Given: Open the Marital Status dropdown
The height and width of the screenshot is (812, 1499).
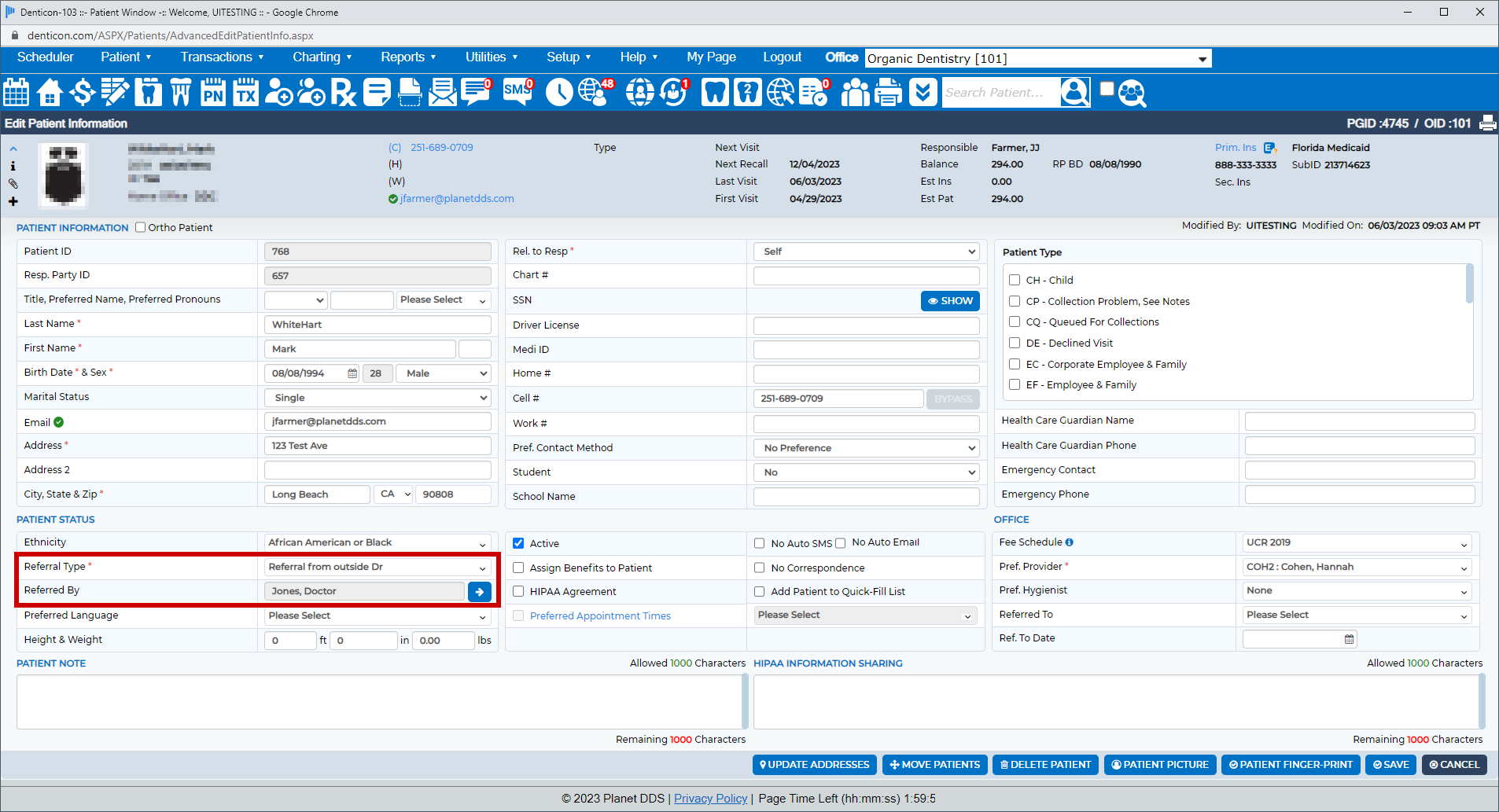Looking at the screenshot, I should [378, 398].
